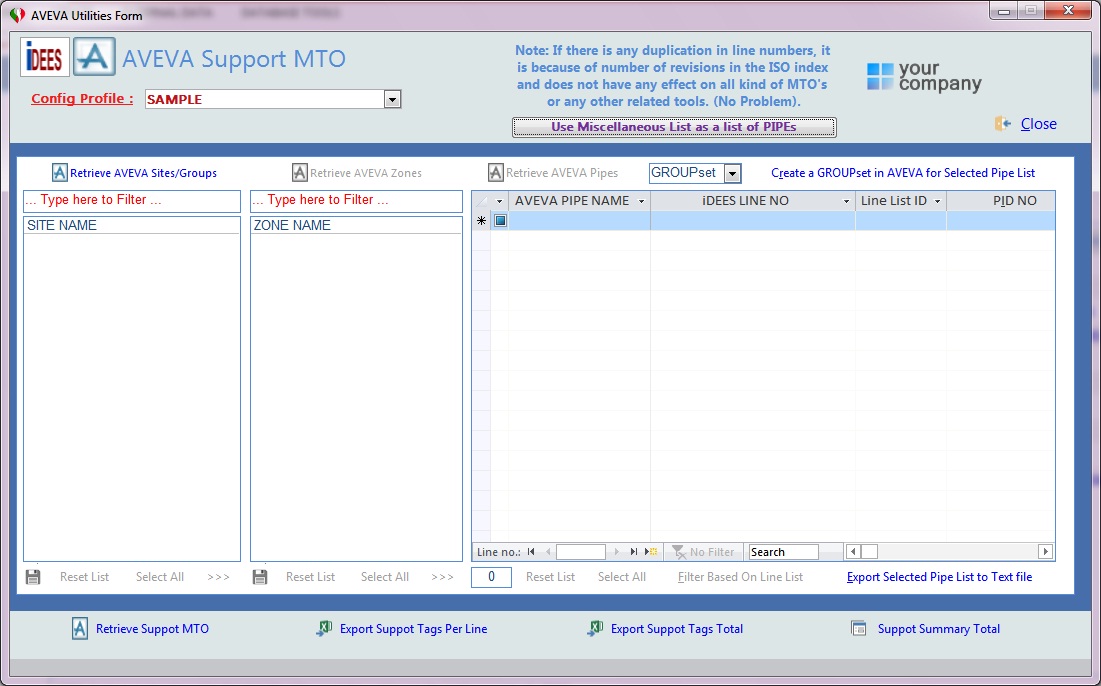Click your company logo

pyautogui.click(x=923, y=77)
